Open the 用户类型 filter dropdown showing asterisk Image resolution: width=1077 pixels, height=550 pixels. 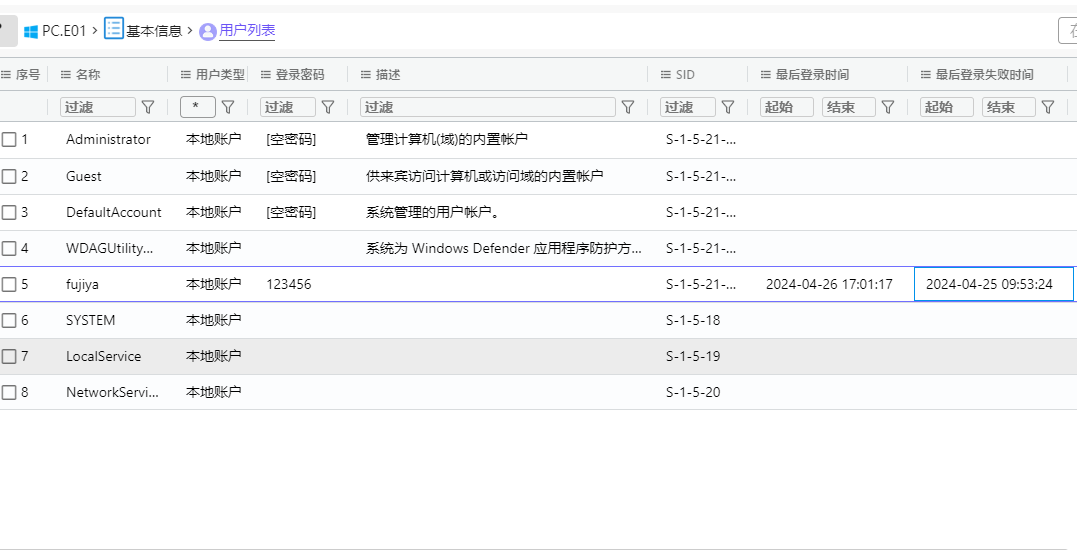pos(197,107)
